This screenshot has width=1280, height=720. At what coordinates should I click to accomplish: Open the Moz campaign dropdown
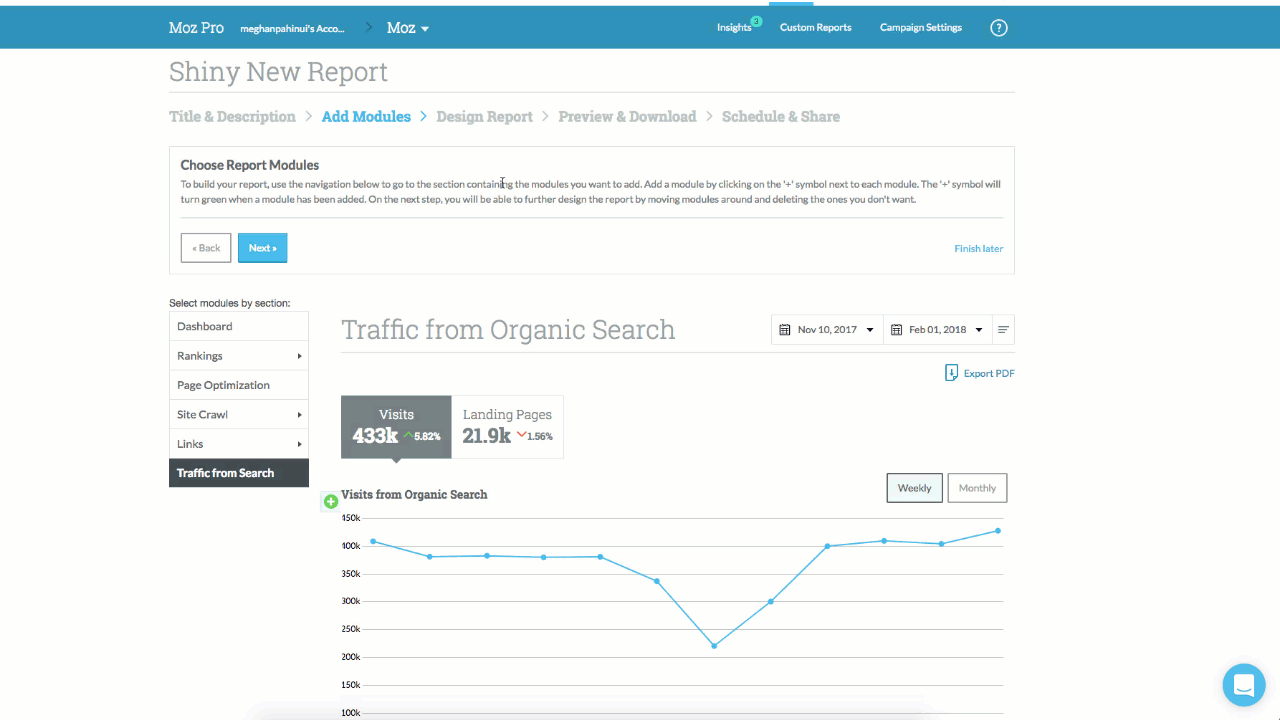tap(408, 28)
